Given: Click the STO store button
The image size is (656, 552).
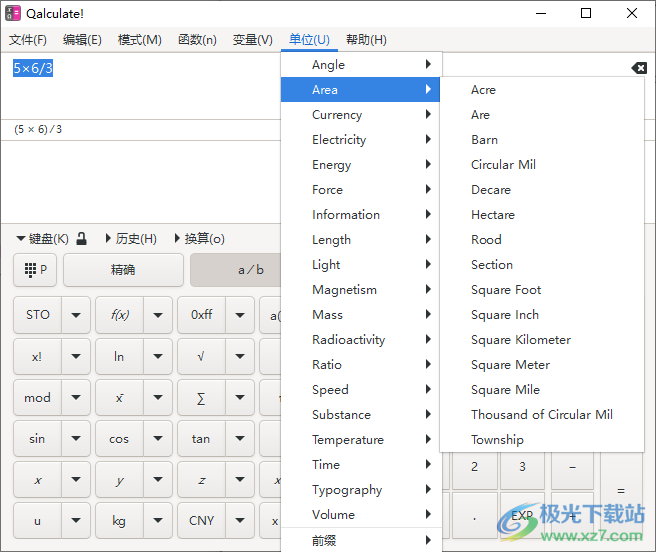Looking at the screenshot, I should click(x=38, y=315).
